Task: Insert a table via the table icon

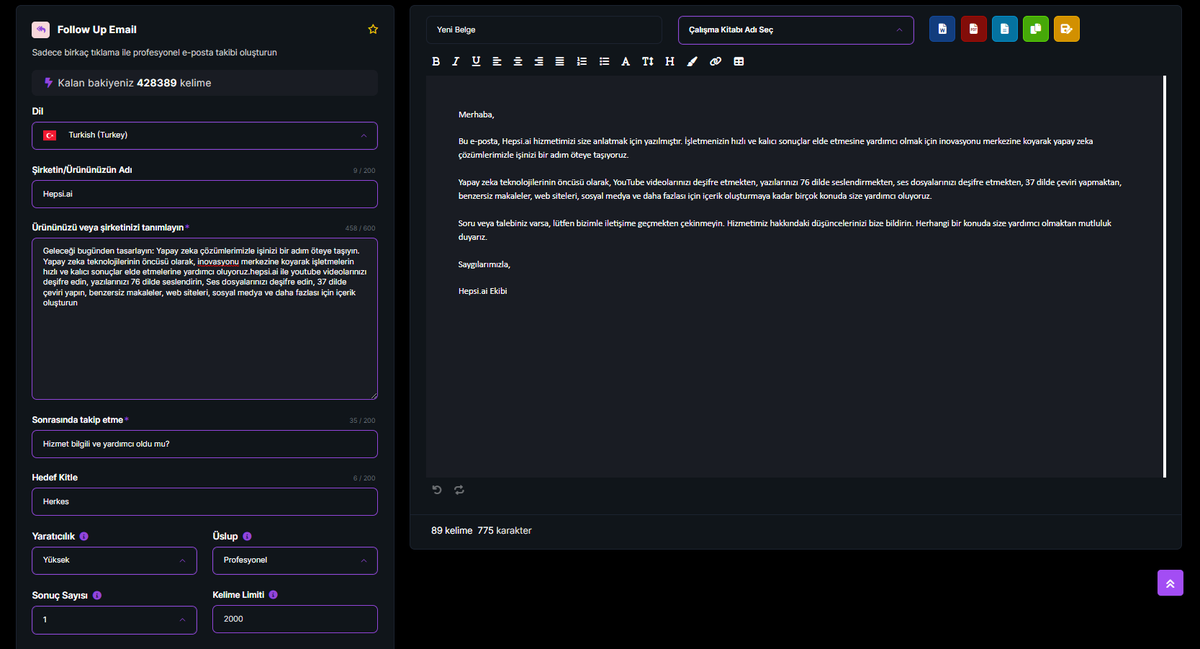Action: click(739, 61)
